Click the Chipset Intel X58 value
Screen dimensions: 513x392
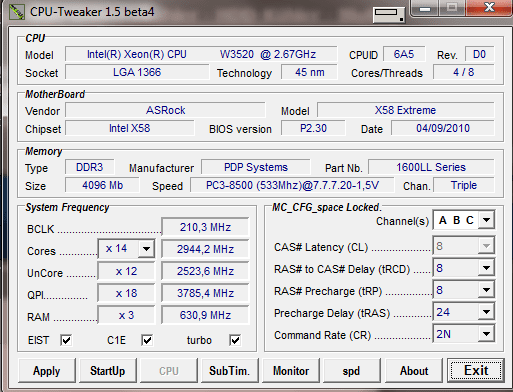tap(130, 128)
